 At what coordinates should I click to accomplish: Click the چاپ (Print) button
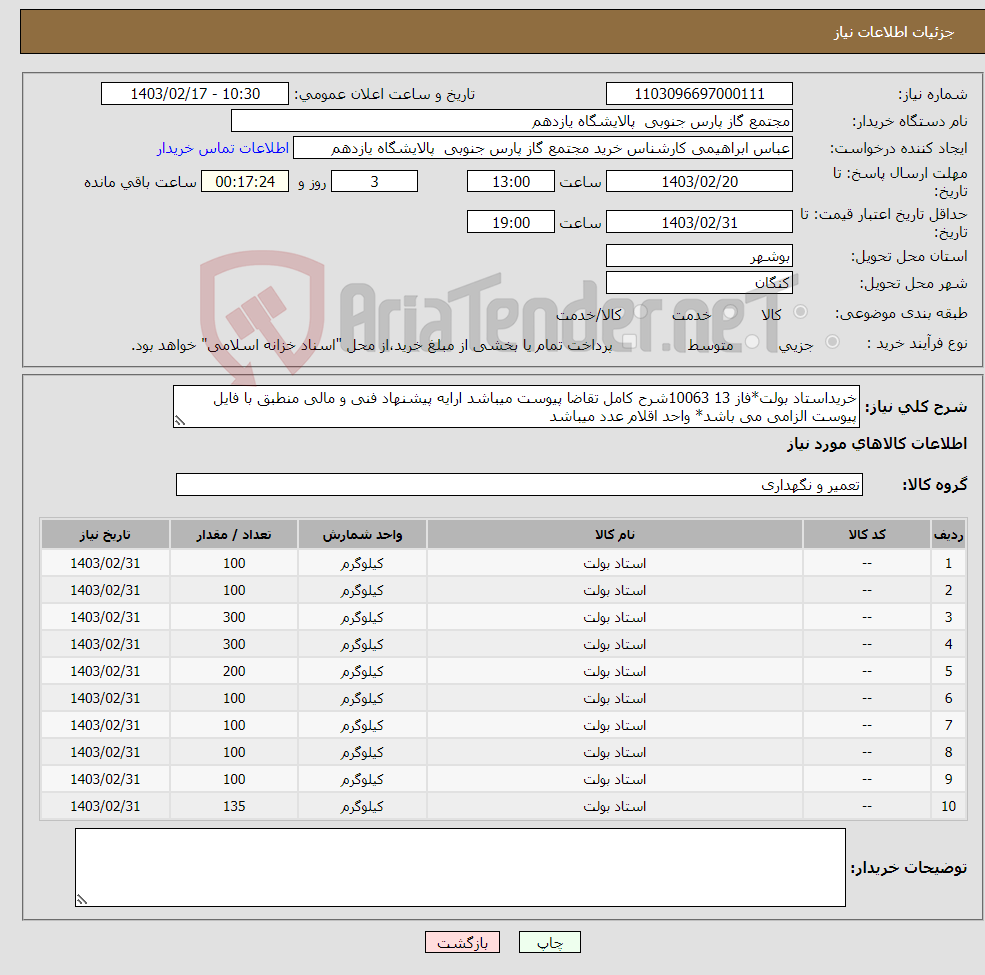[x=550, y=942]
